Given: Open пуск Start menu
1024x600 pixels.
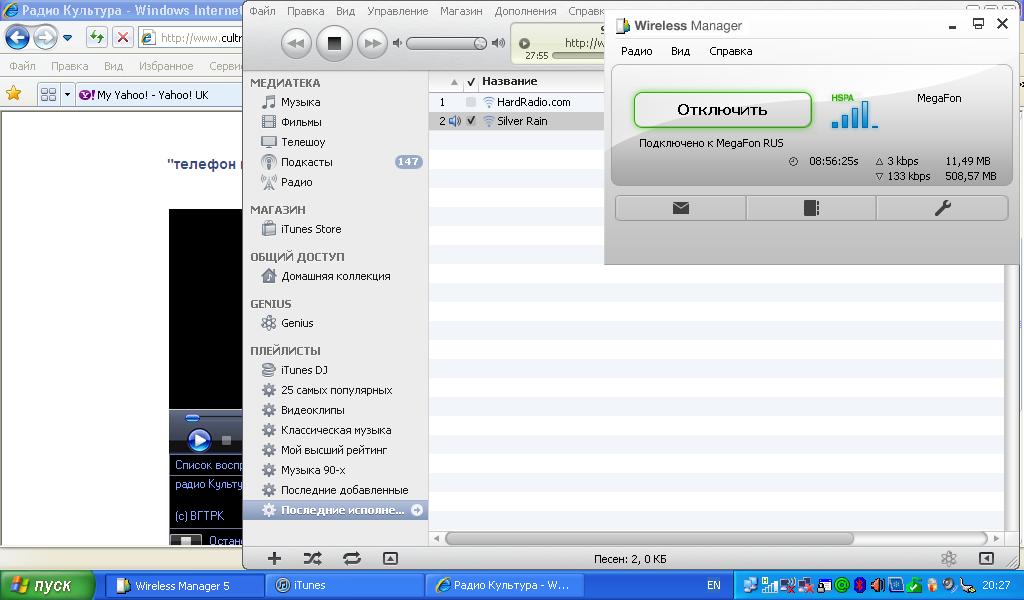Looking at the screenshot, I should 46,586.
